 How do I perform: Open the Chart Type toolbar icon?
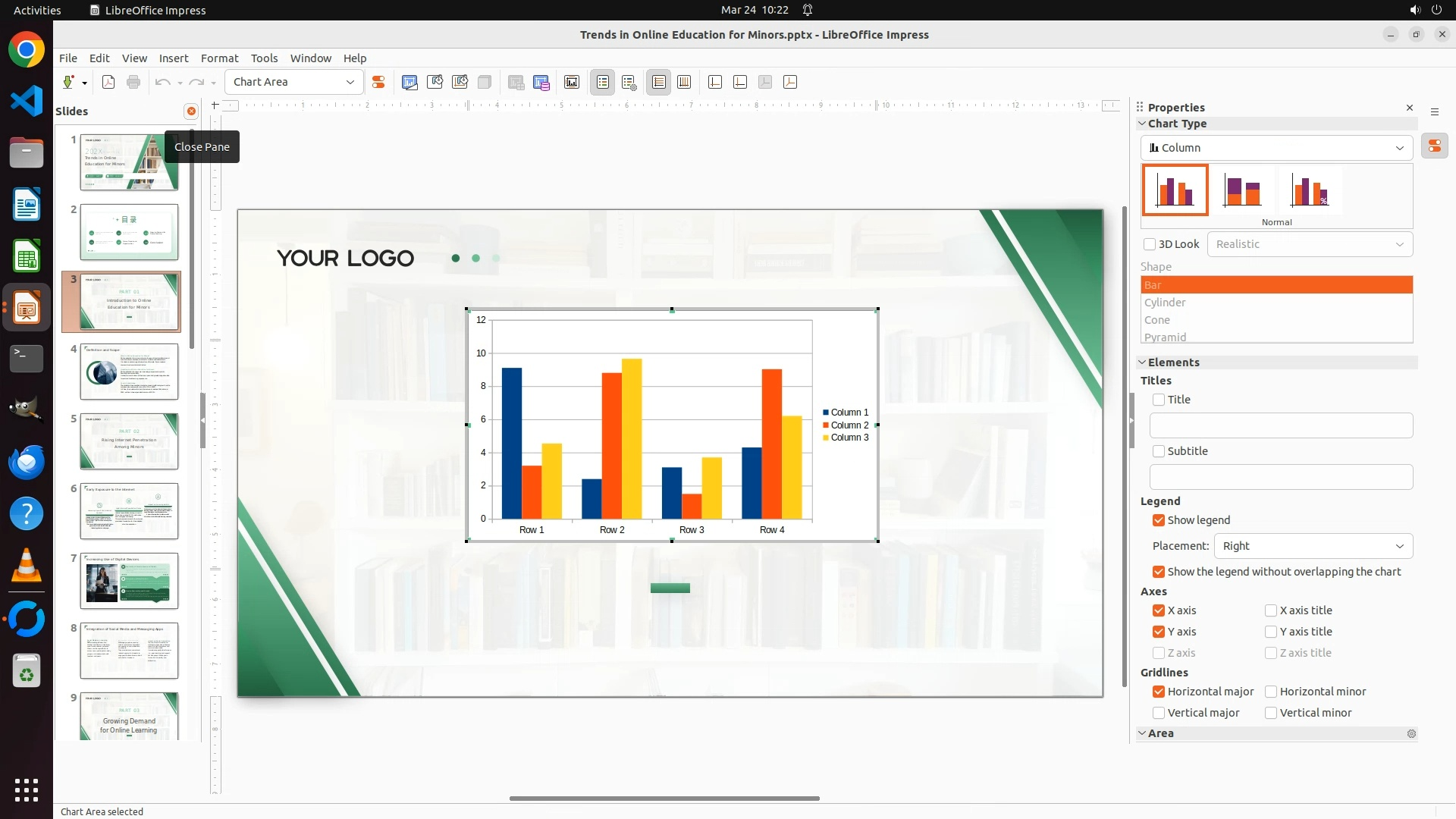pyautogui.click(x=409, y=82)
